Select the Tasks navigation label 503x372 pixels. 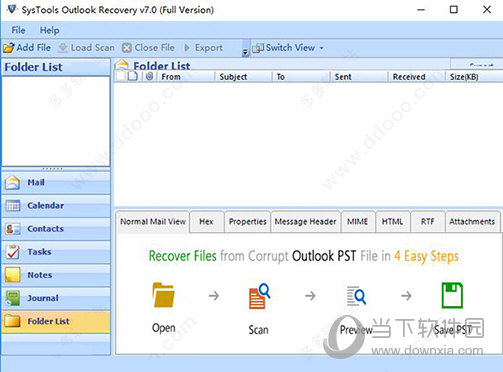click(39, 252)
